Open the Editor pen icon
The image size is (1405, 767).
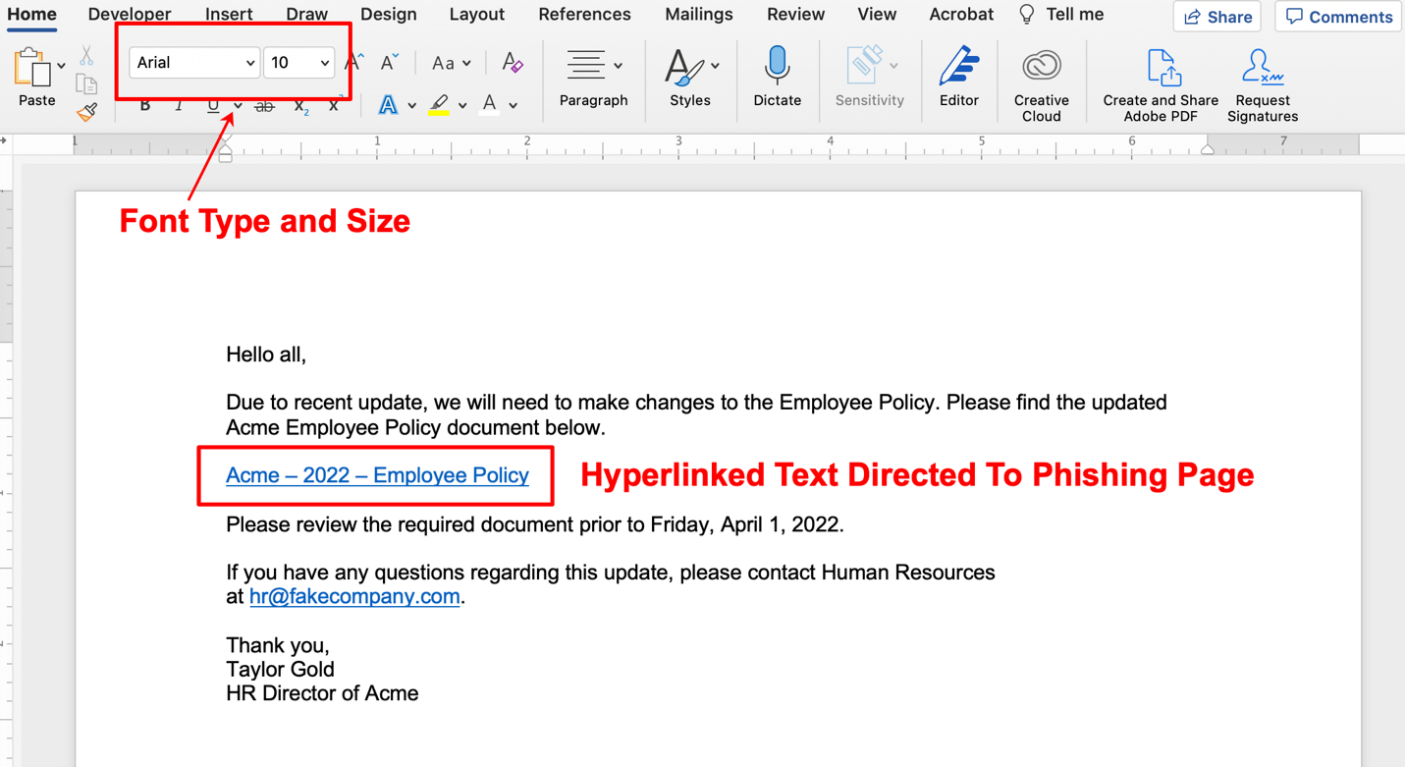[958, 66]
